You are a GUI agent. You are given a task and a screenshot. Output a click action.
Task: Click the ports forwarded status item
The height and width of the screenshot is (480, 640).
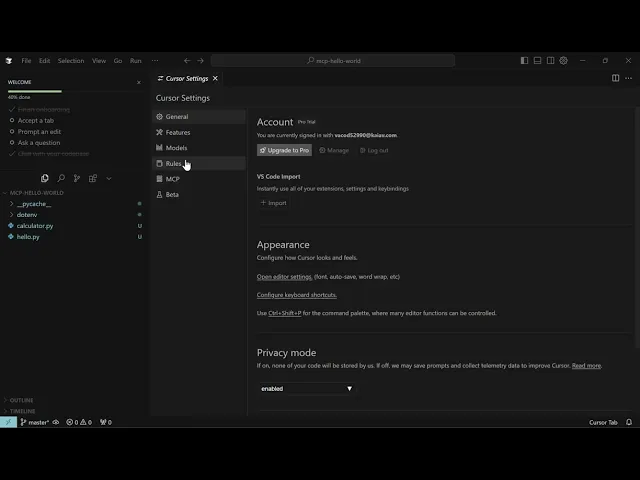coord(106,422)
